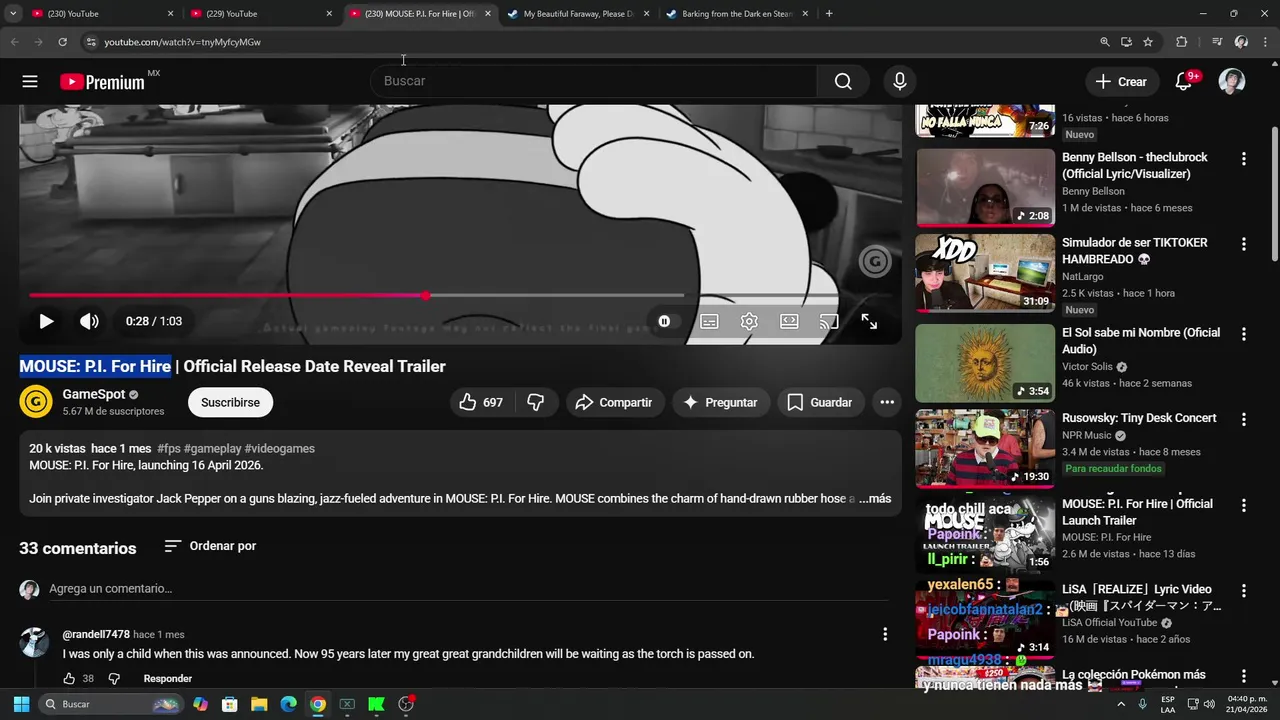Like the video with thumbs up
Image resolution: width=1280 pixels, height=720 pixels.
[x=481, y=402]
